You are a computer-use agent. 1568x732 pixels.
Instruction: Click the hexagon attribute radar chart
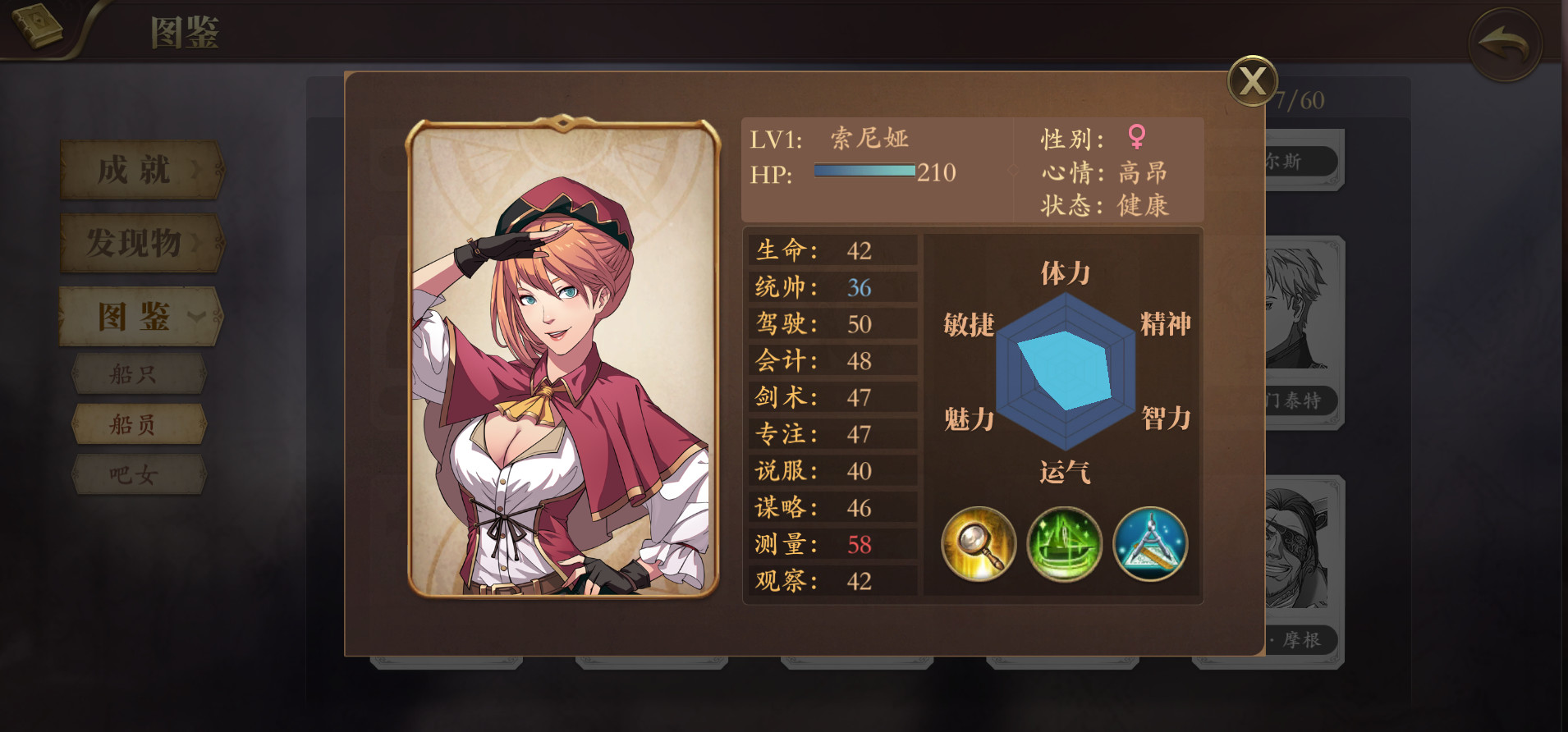(x=1066, y=372)
